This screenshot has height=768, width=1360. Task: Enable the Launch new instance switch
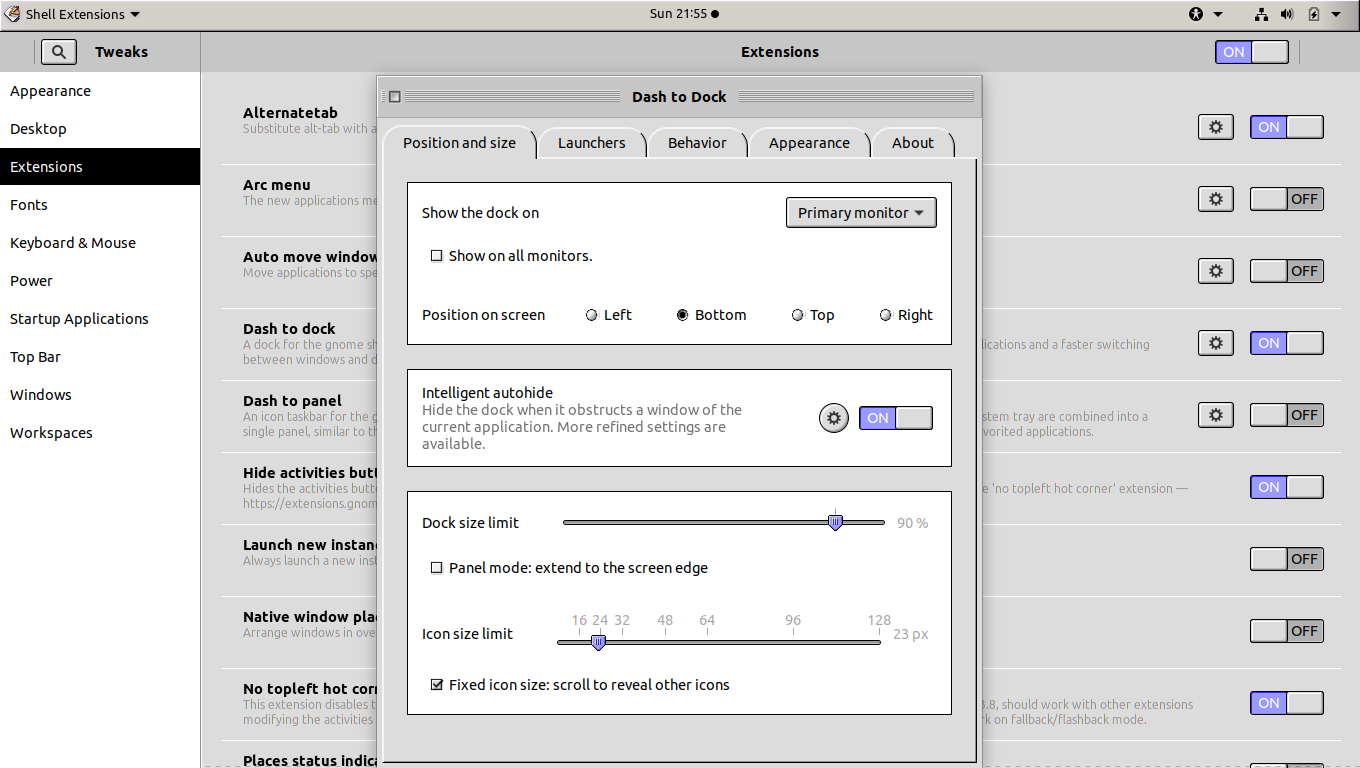pyautogui.click(x=1287, y=559)
